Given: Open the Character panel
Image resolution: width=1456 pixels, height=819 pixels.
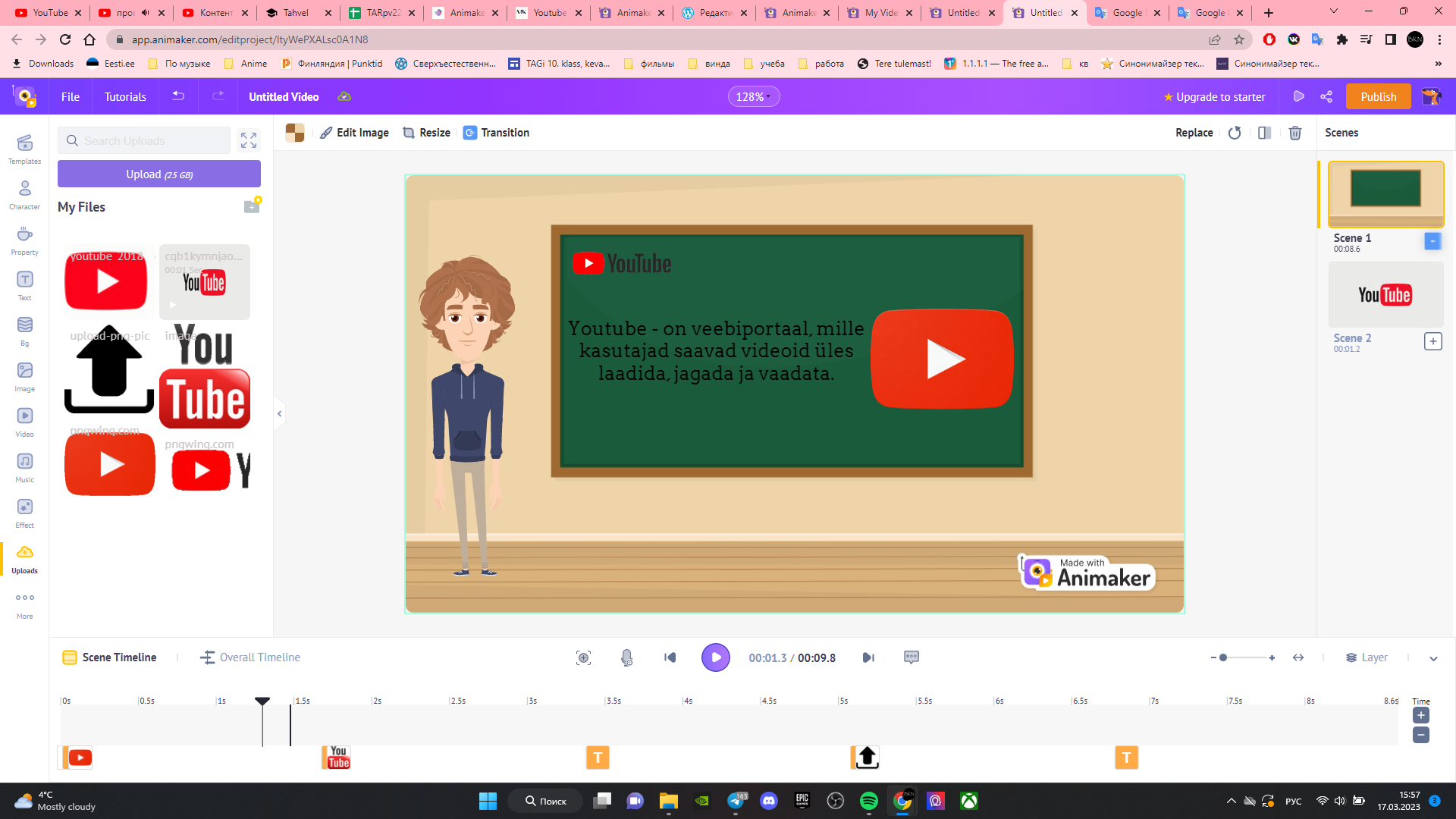Looking at the screenshot, I should point(24,194).
